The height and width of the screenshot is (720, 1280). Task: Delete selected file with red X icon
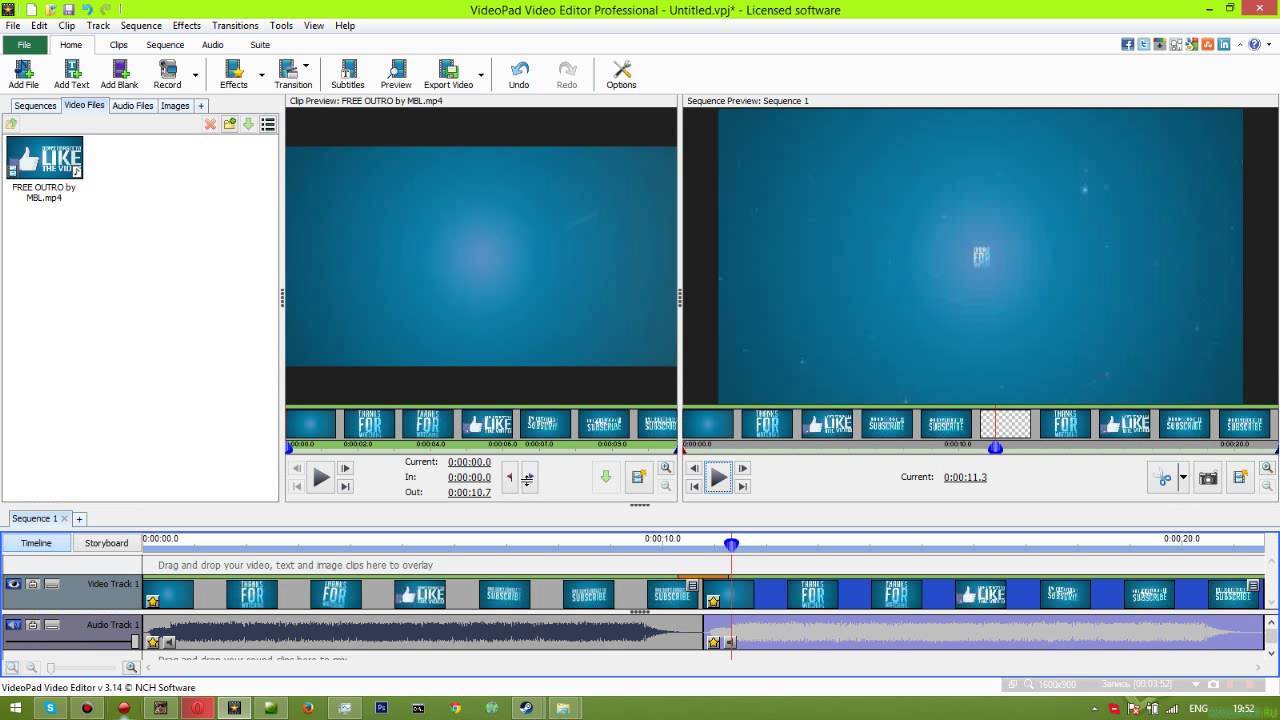pyautogui.click(x=210, y=124)
